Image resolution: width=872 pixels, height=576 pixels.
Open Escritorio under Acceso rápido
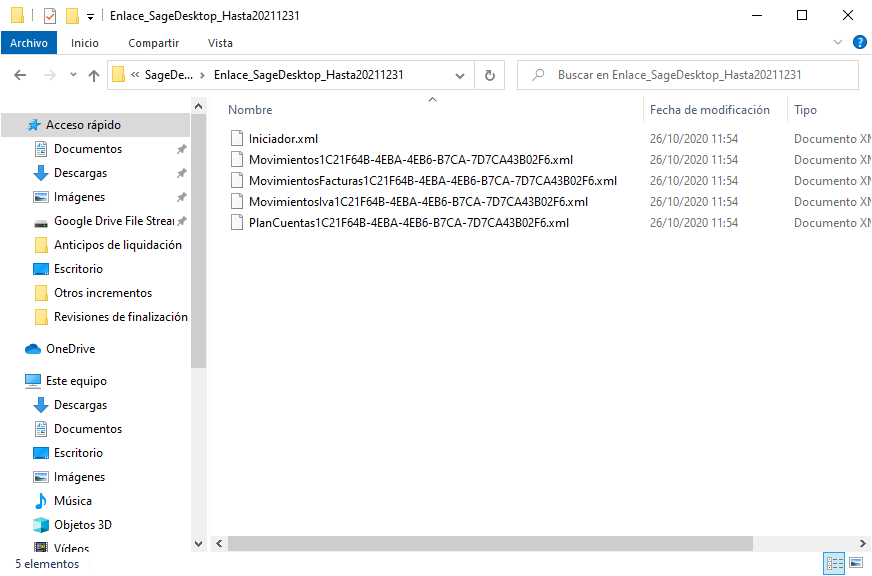click(x=78, y=269)
